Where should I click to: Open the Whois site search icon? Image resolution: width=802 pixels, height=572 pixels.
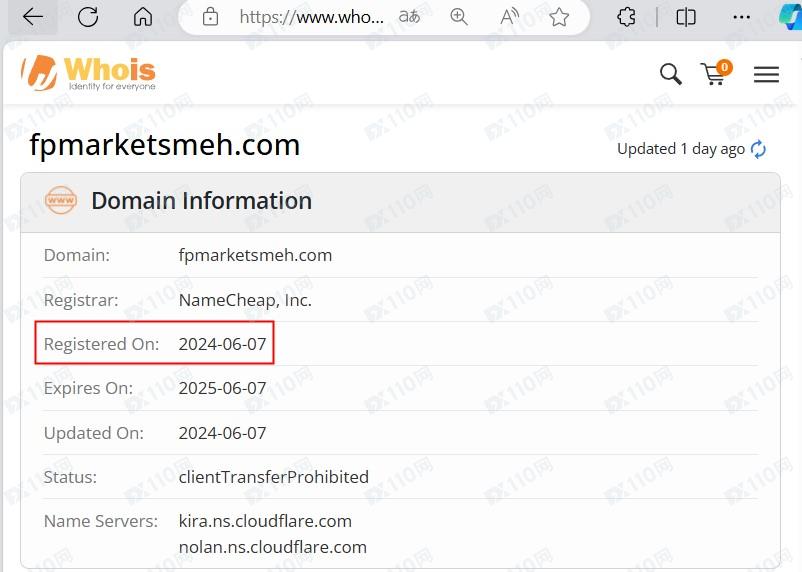click(x=670, y=74)
